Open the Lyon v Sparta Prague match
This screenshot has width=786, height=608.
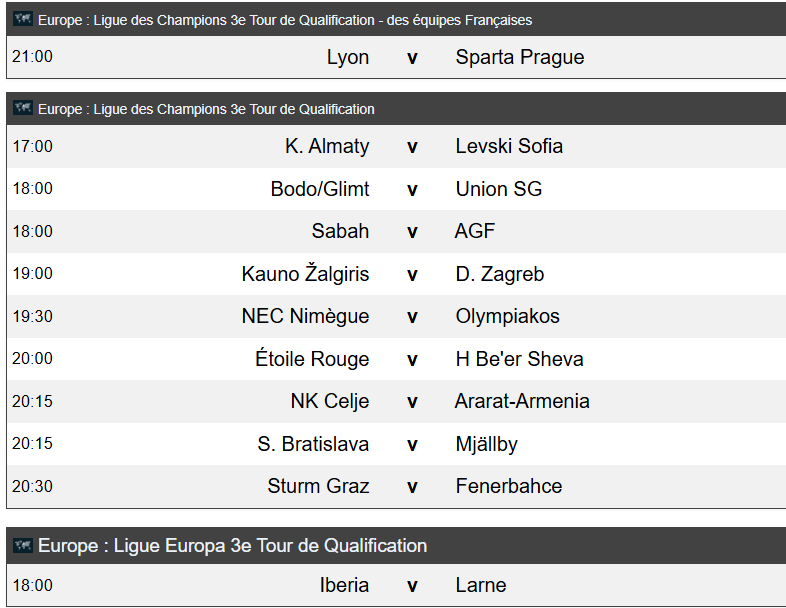click(397, 57)
